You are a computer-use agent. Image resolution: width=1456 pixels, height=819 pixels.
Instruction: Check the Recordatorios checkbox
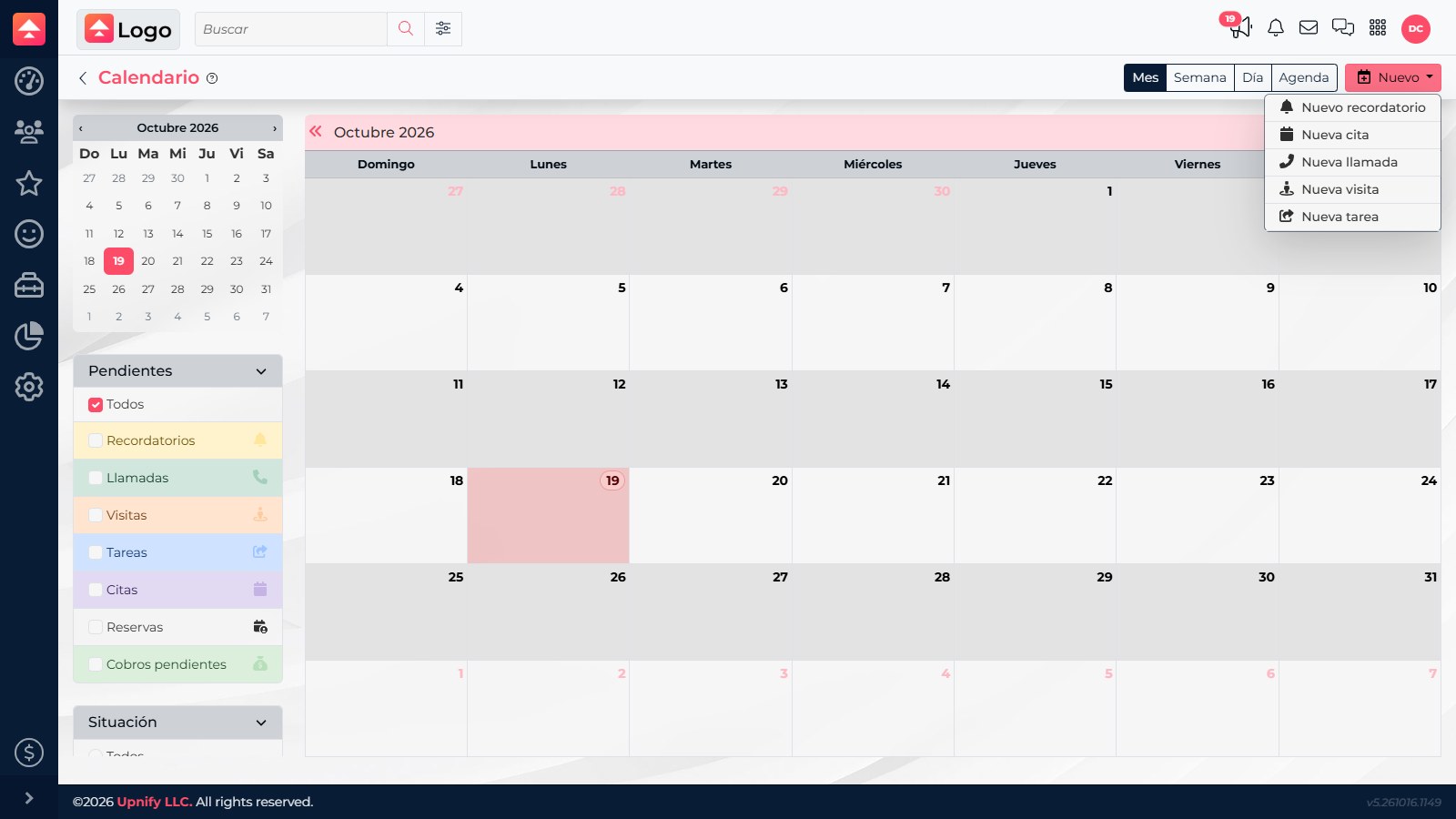[96, 441]
